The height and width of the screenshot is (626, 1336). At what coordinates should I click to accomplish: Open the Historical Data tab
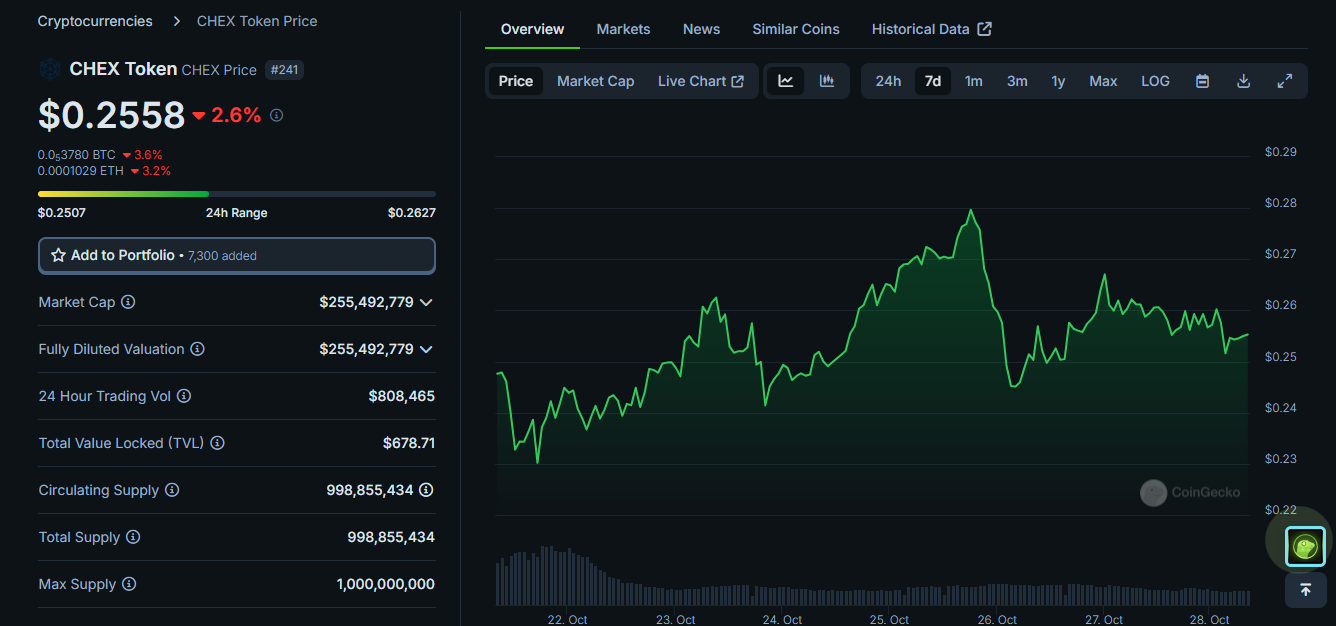point(922,29)
